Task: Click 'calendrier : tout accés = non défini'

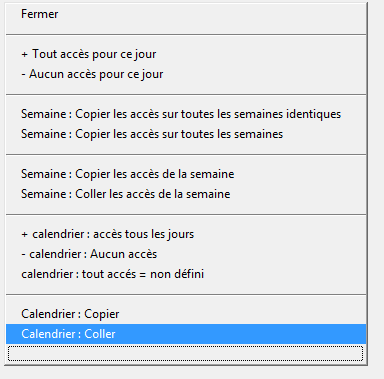Action: click(186, 274)
